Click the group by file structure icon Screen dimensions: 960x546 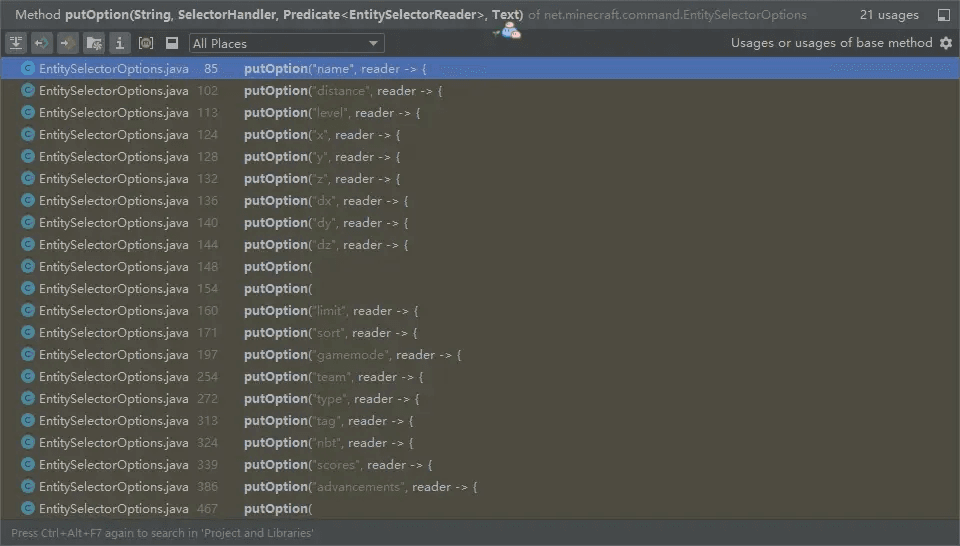[94, 43]
